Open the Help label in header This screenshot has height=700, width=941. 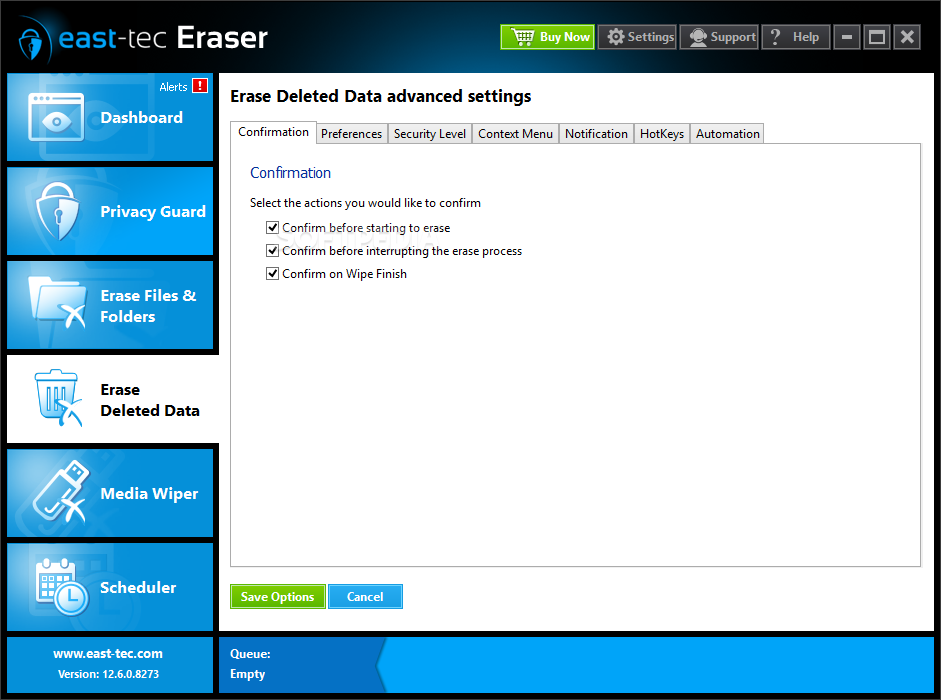tap(805, 37)
